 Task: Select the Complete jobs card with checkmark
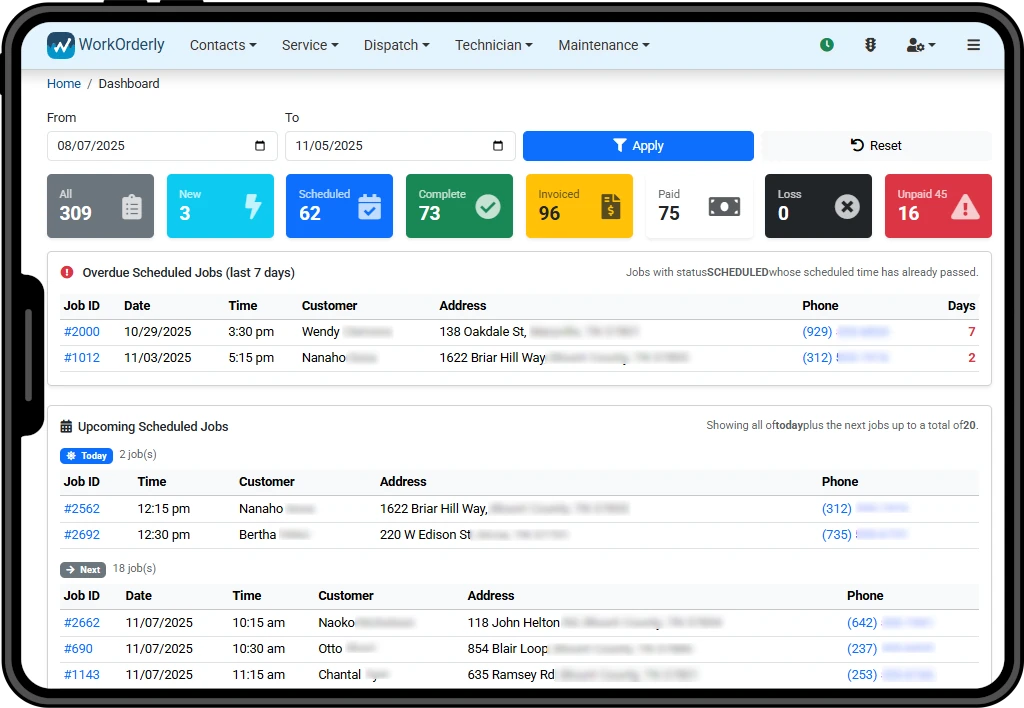tap(459, 206)
